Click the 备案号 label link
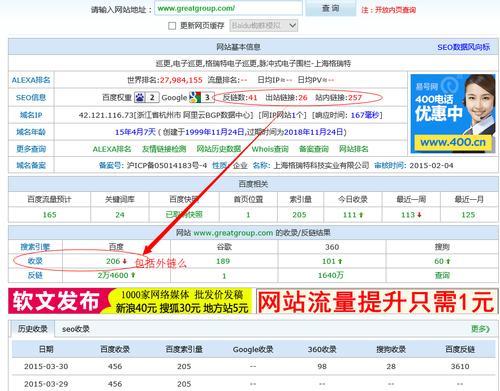Viewport: 500px width, 391px height. pyautogui.click(x=111, y=165)
